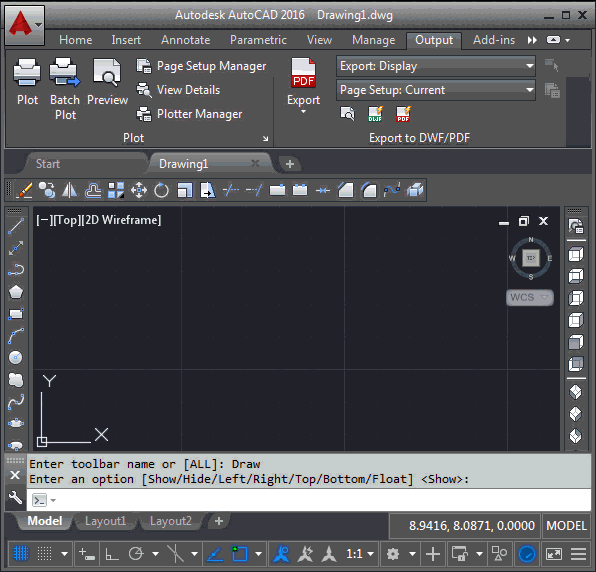Screen dimensions: 596x572
Task: Toggle ortho mode in status bar
Action: coord(112,553)
